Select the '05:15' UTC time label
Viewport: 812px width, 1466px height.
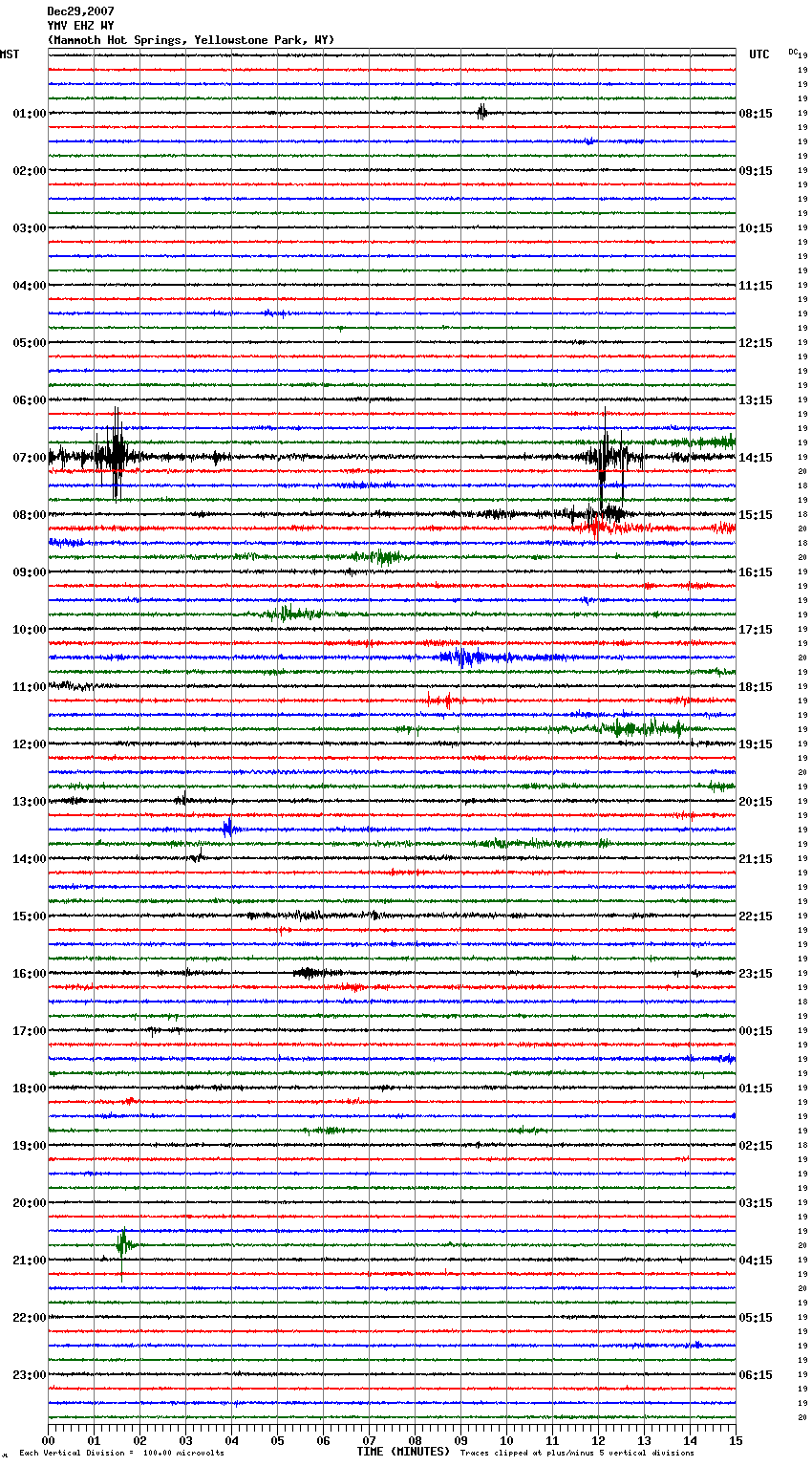(756, 1318)
